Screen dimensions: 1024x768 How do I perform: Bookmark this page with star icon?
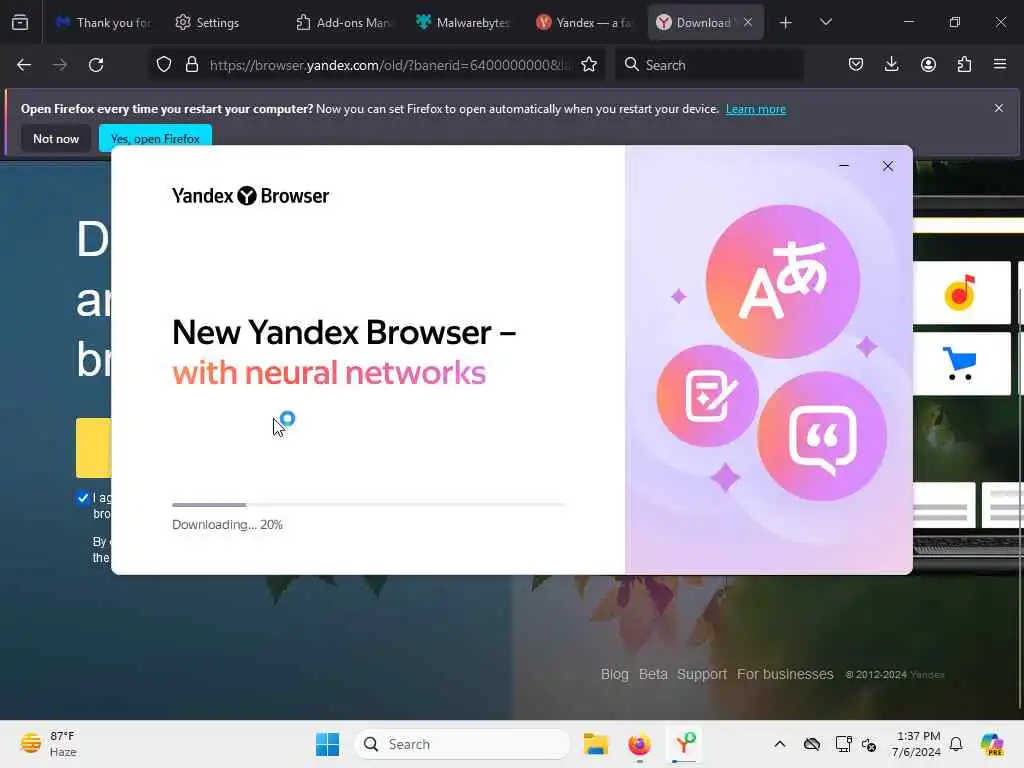point(589,65)
